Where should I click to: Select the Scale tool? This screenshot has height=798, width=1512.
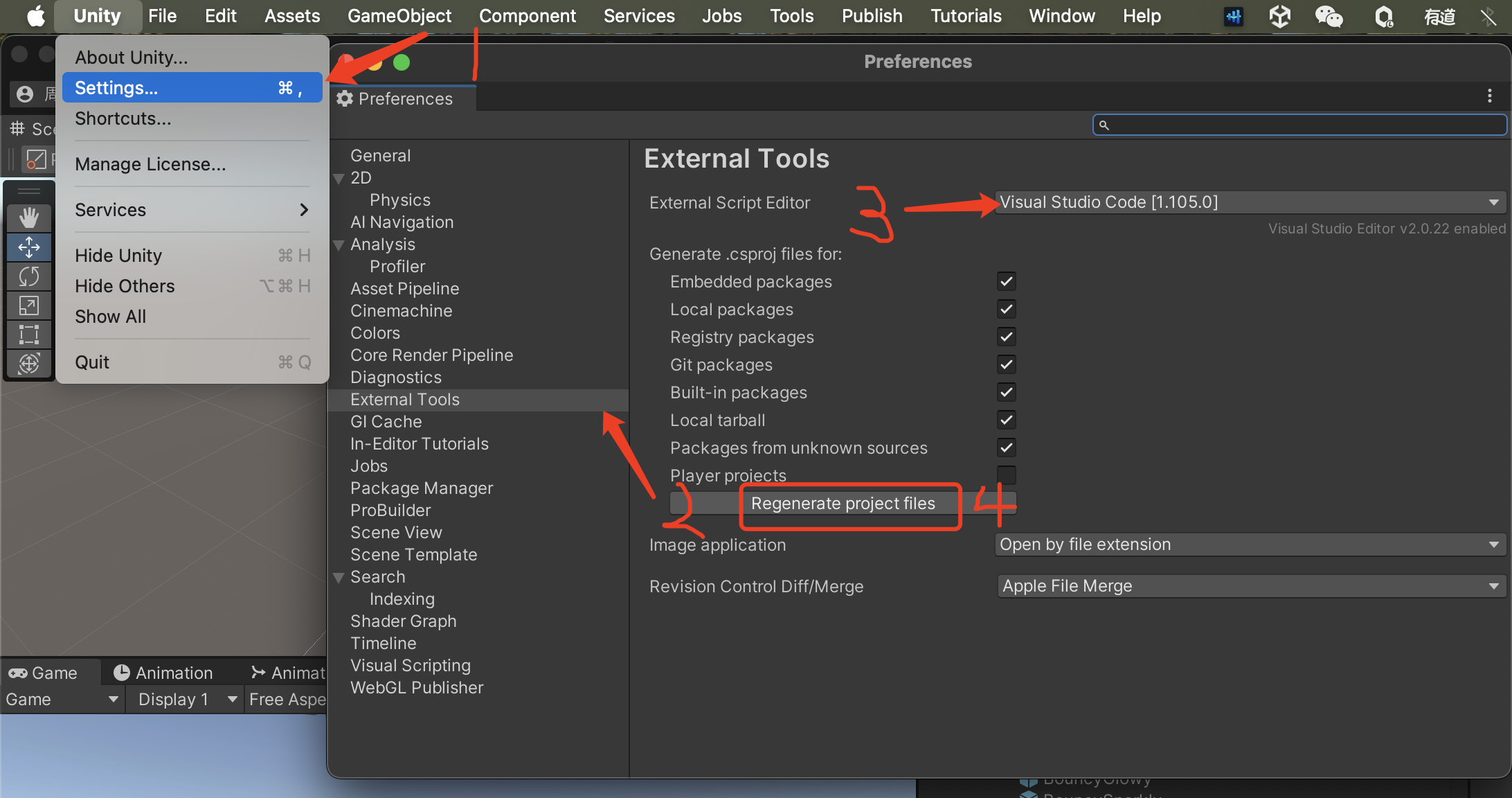(x=30, y=305)
